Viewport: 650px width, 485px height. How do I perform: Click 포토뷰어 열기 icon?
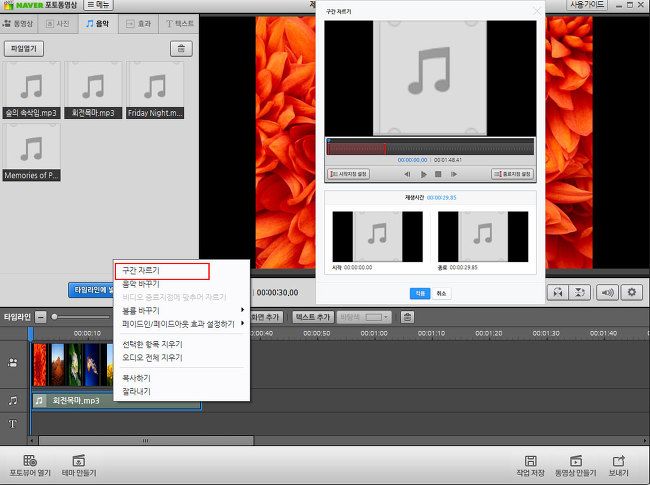pyautogui.click(x=30, y=466)
